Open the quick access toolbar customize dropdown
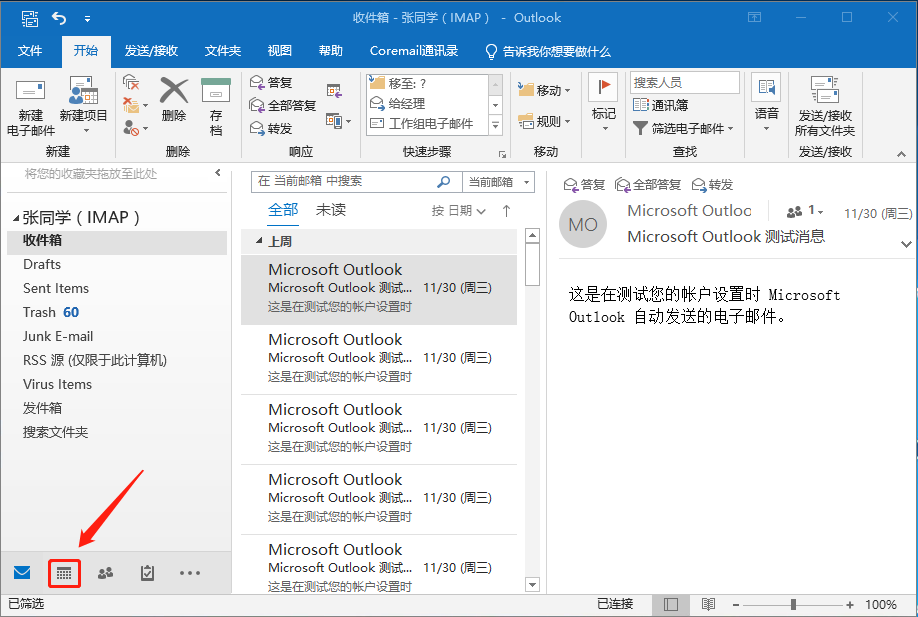918x617 pixels. [87, 19]
